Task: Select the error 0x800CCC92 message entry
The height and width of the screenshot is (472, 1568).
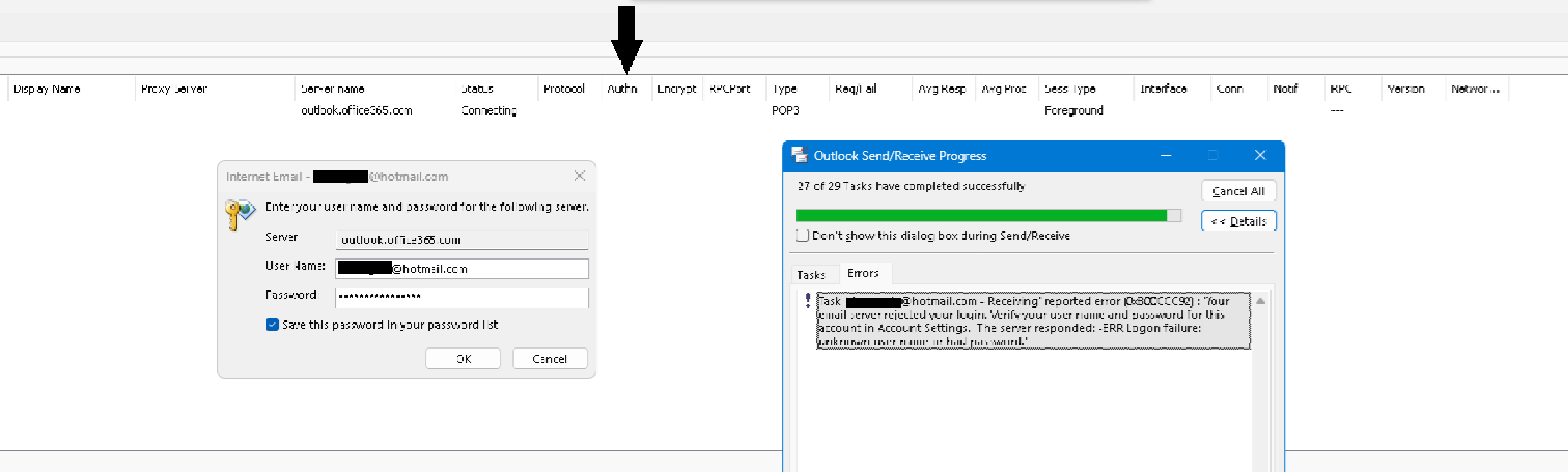Action: (x=1033, y=321)
